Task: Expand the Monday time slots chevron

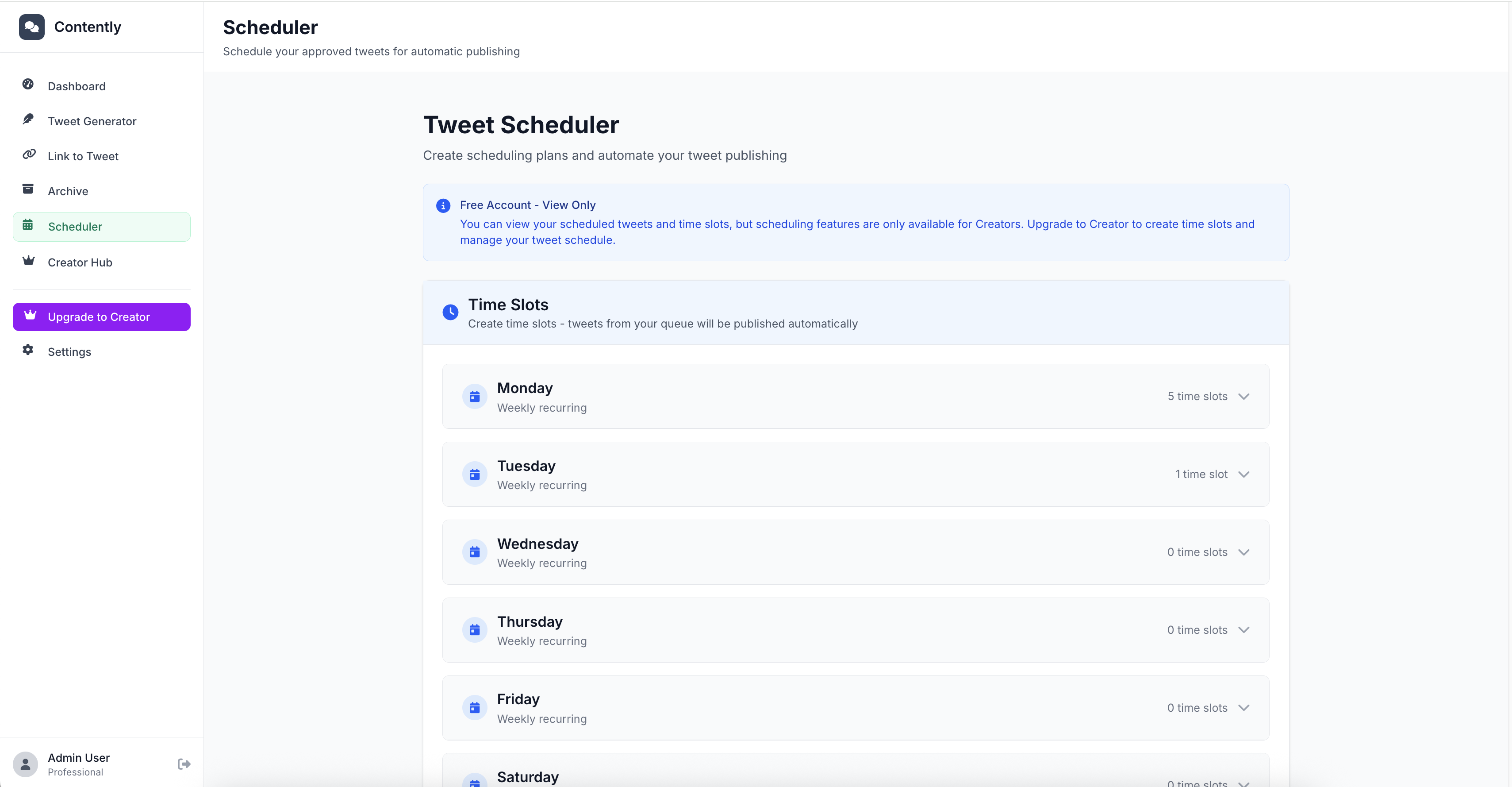Action: tap(1243, 397)
